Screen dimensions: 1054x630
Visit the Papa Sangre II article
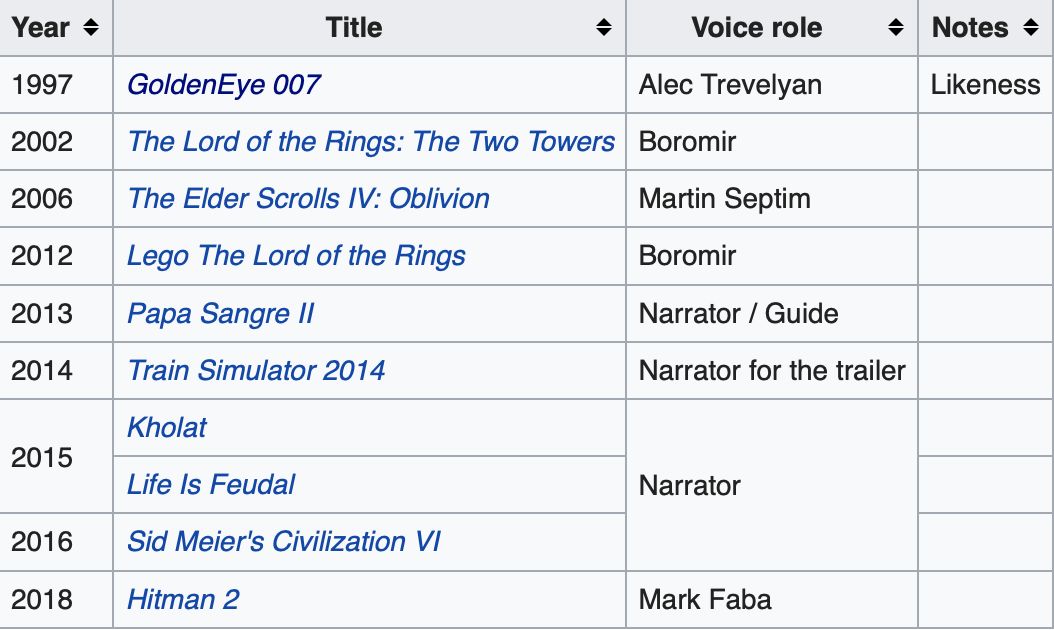[220, 313]
